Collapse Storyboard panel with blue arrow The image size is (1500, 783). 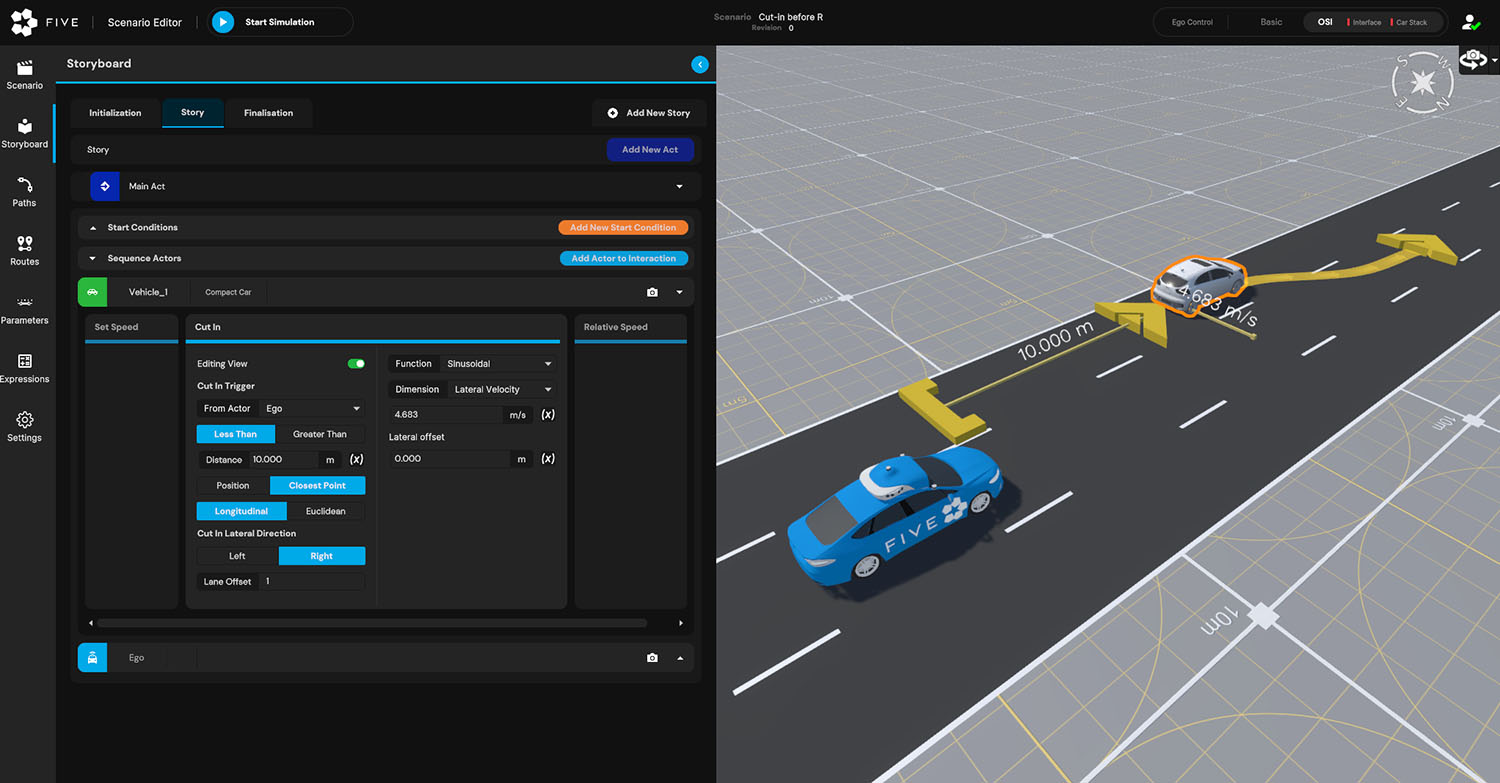(700, 64)
